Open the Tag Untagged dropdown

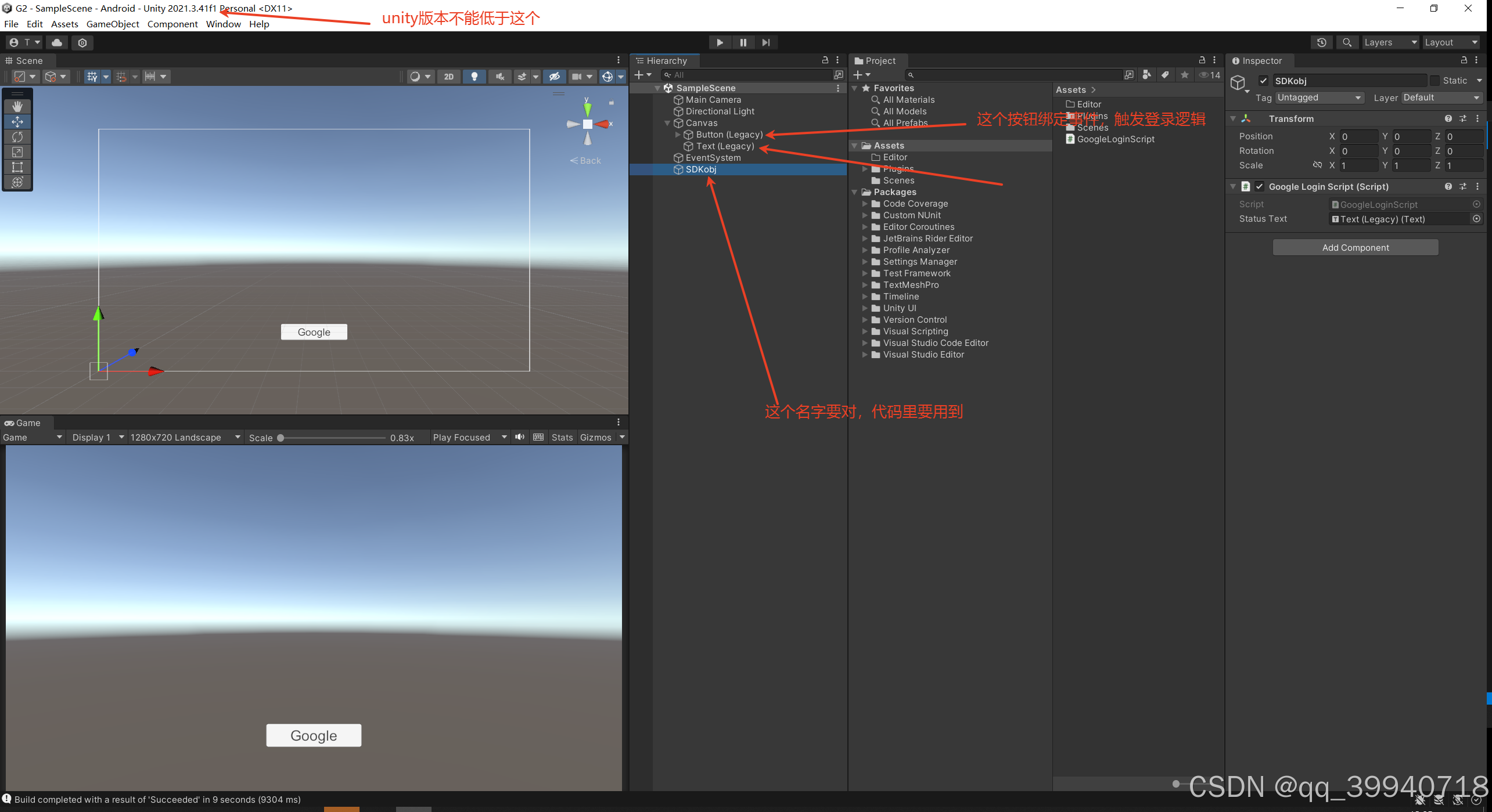pyautogui.click(x=1320, y=98)
